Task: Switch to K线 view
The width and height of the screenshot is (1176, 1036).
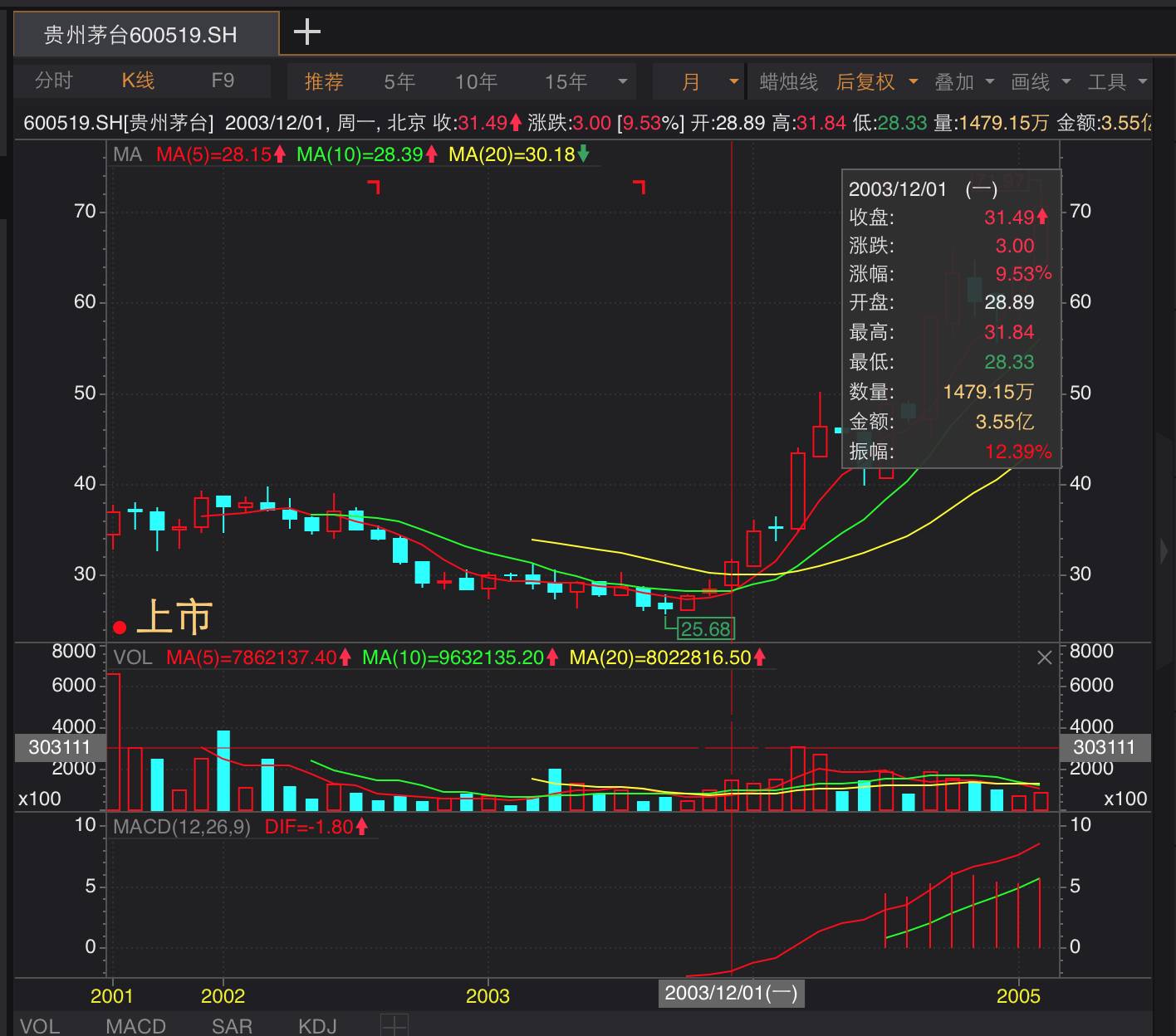Action: [138, 81]
